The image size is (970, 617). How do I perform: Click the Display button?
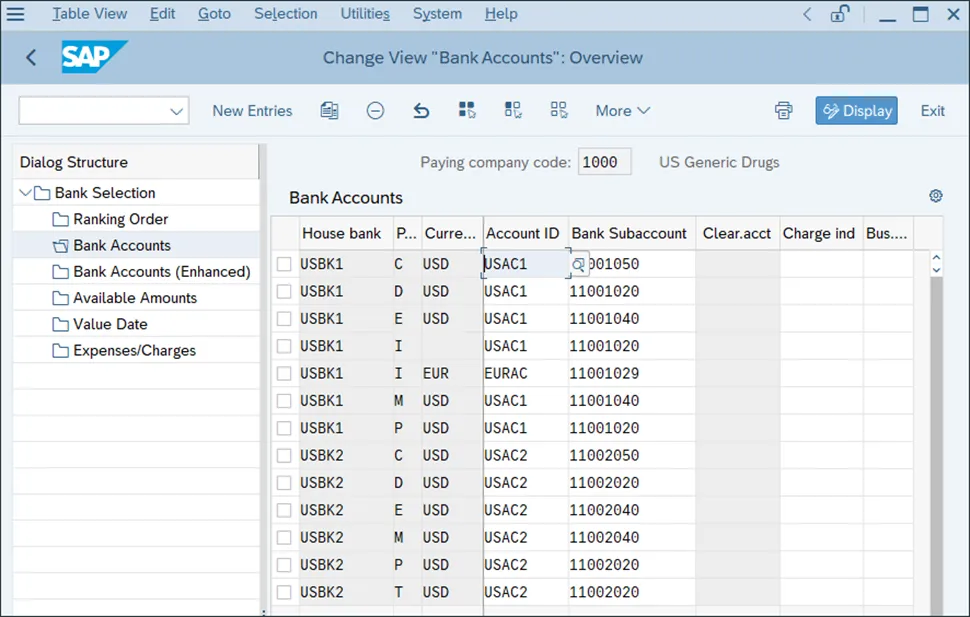point(856,111)
